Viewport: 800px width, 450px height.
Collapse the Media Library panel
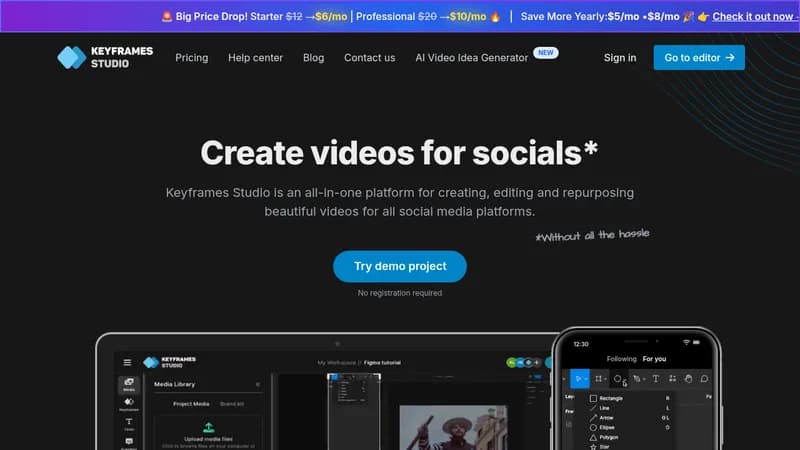pyautogui.click(x=258, y=384)
